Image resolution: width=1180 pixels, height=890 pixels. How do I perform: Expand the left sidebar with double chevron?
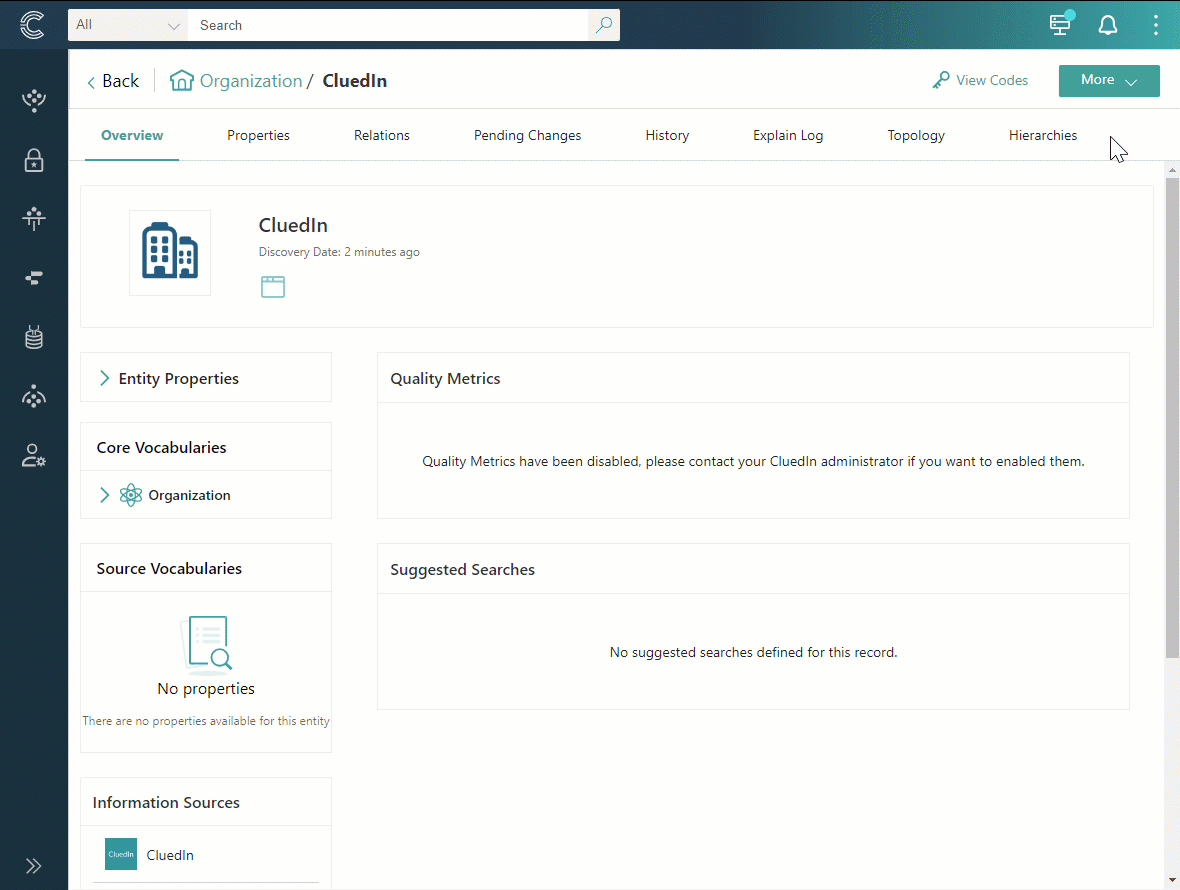click(34, 866)
